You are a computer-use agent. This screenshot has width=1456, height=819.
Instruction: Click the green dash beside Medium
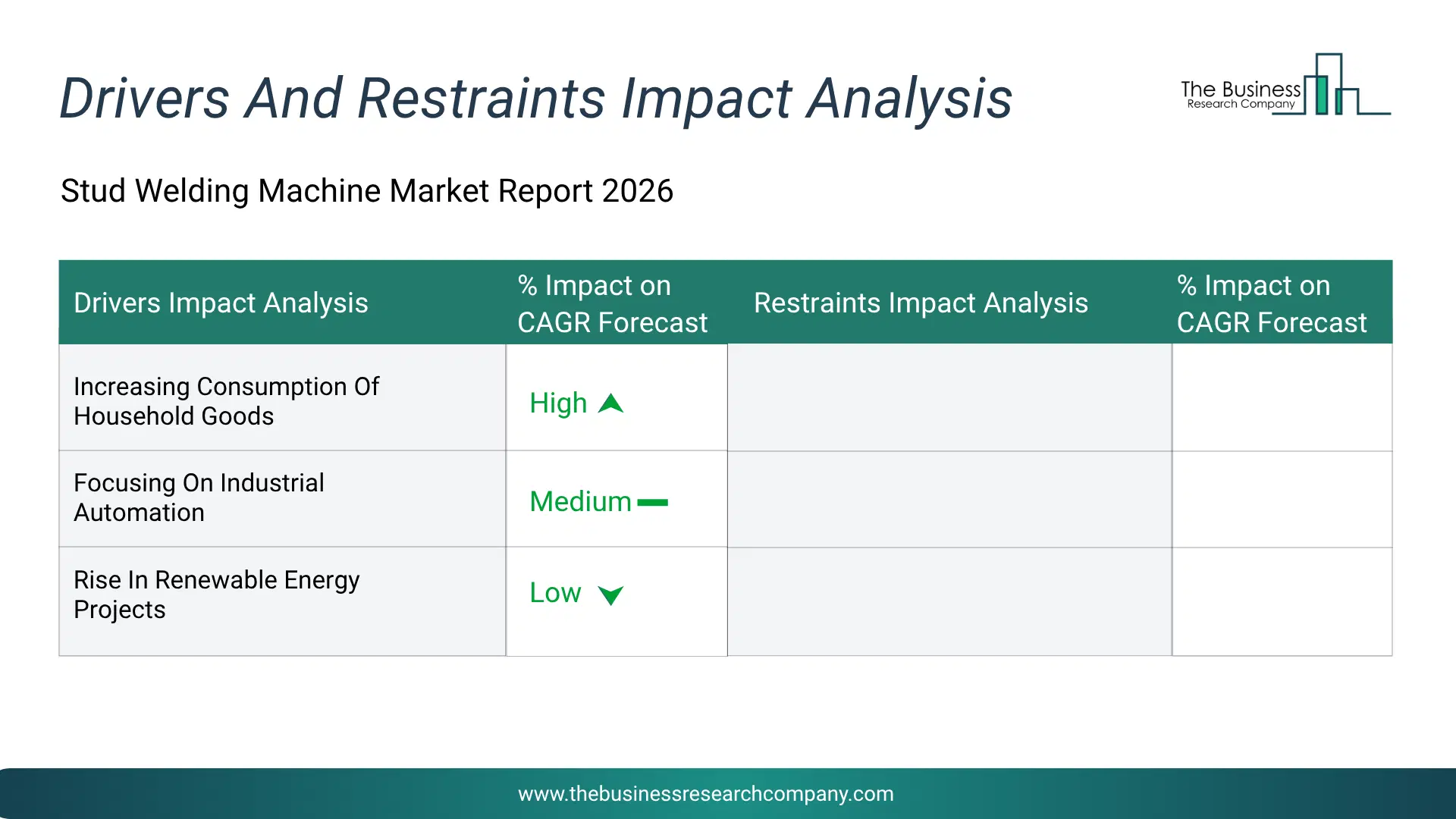[x=652, y=502]
